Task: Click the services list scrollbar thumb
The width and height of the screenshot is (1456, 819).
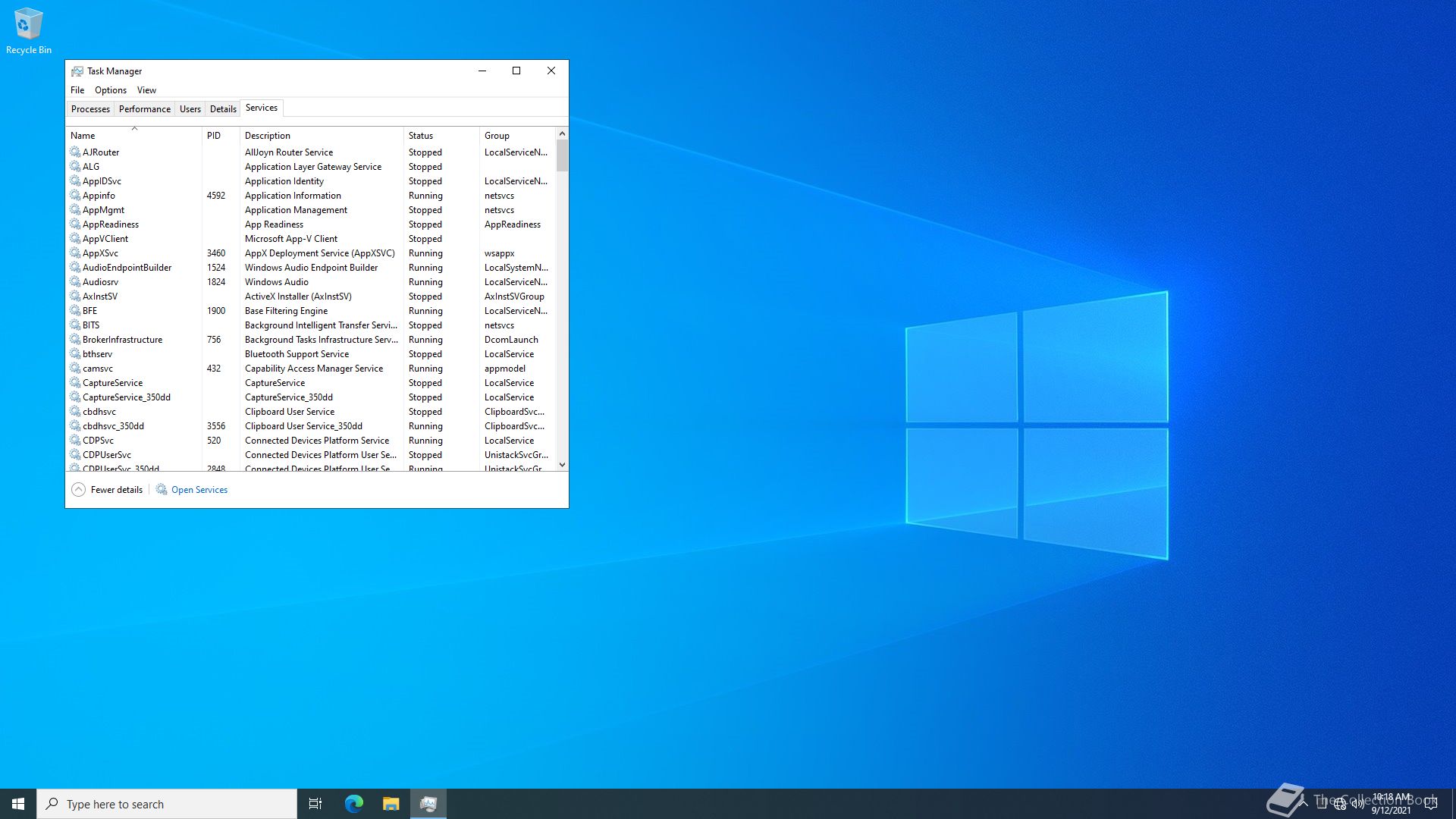Action: 562,155
